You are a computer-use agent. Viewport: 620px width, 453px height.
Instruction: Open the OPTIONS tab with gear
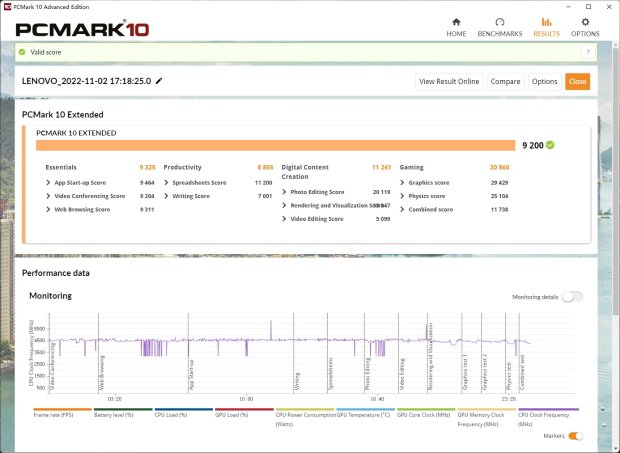click(585, 27)
